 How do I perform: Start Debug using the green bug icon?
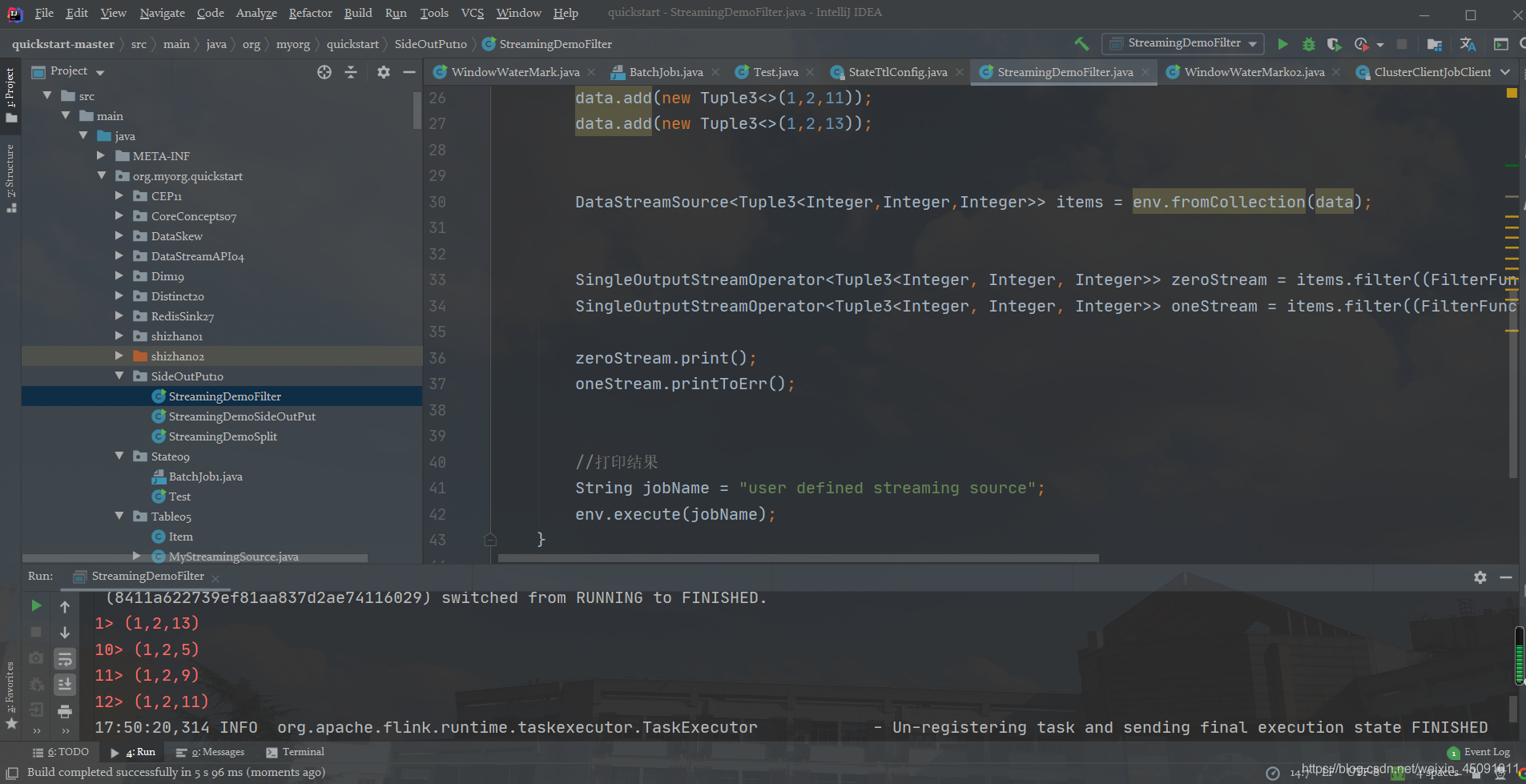coord(1309,44)
